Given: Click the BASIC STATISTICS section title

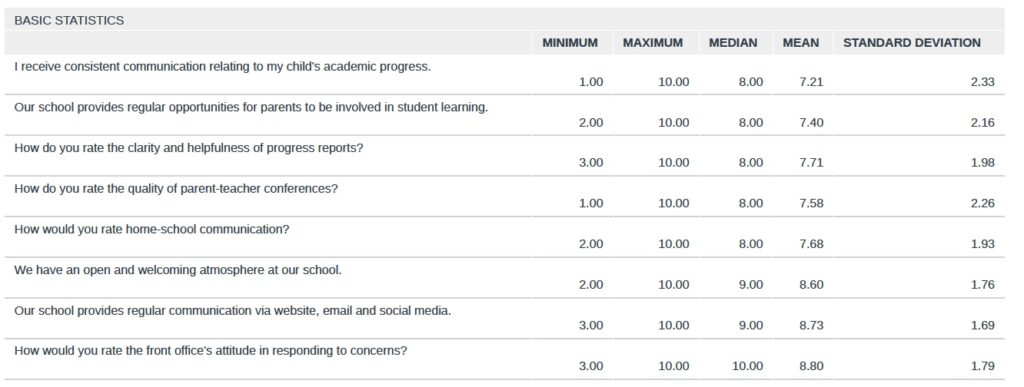Looking at the screenshot, I should (x=69, y=20).
